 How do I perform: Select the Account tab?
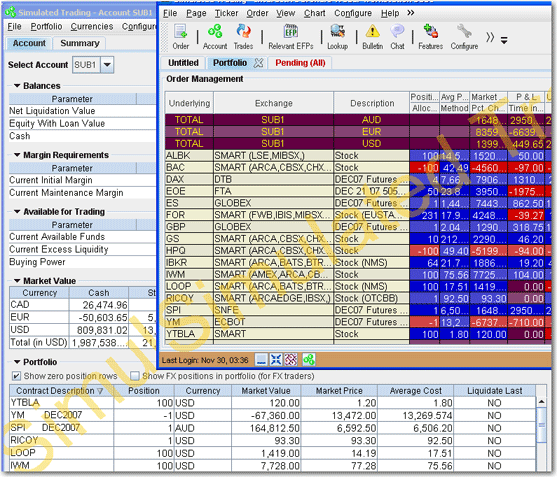pyautogui.click(x=29, y=43)
